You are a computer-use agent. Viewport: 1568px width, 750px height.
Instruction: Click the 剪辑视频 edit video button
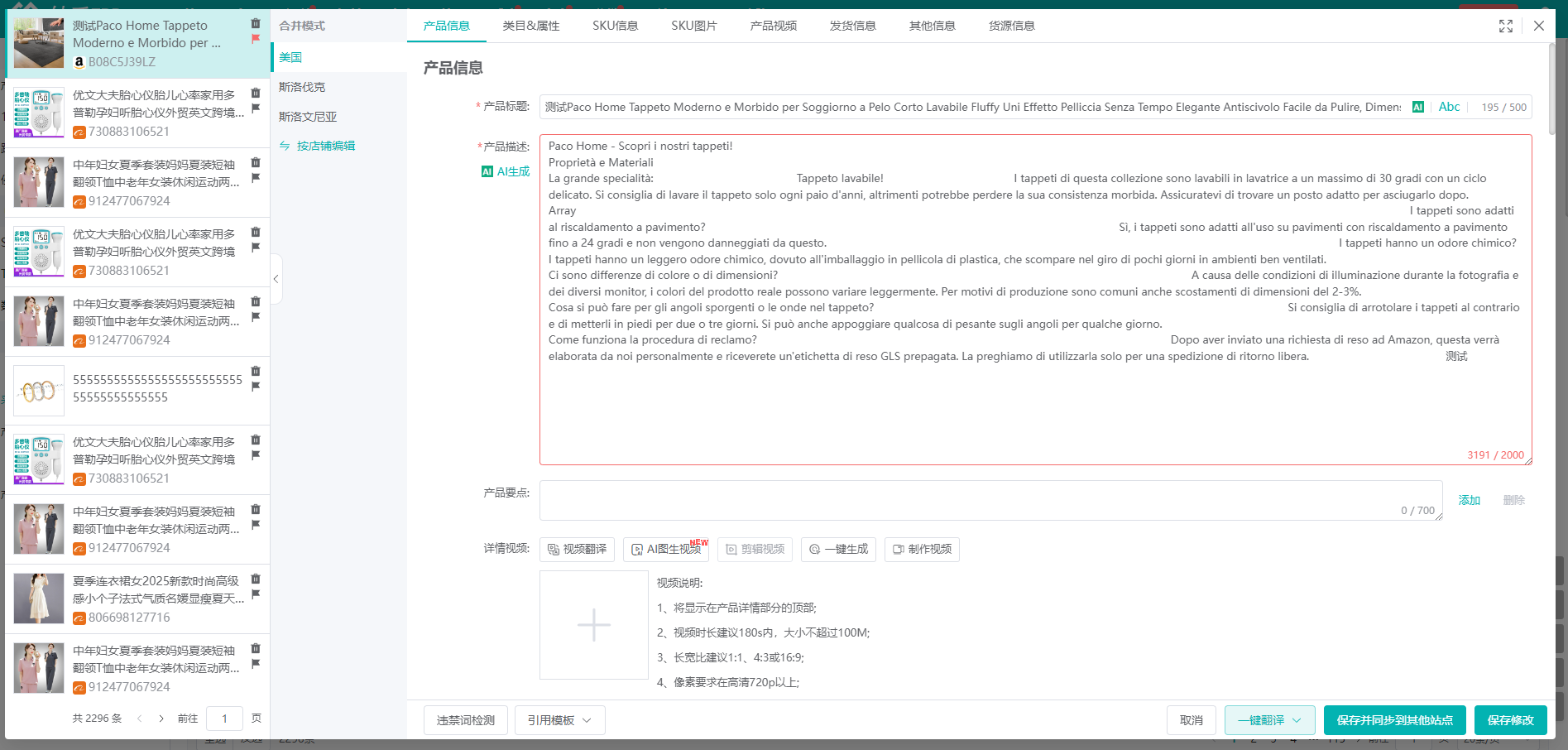point(755,549)
